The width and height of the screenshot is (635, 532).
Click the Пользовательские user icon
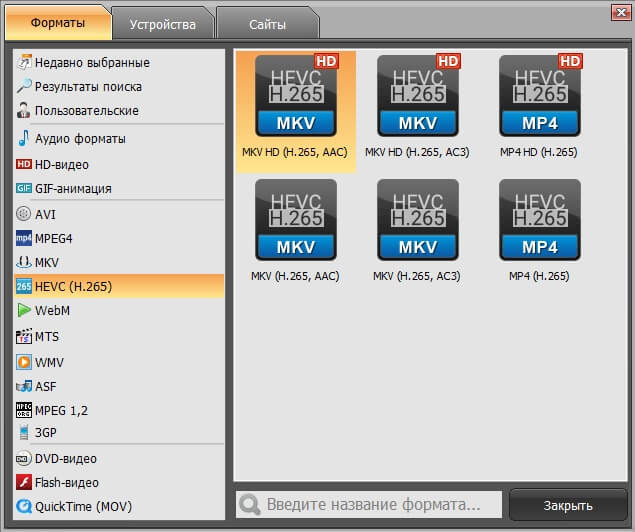click(24, 110)
